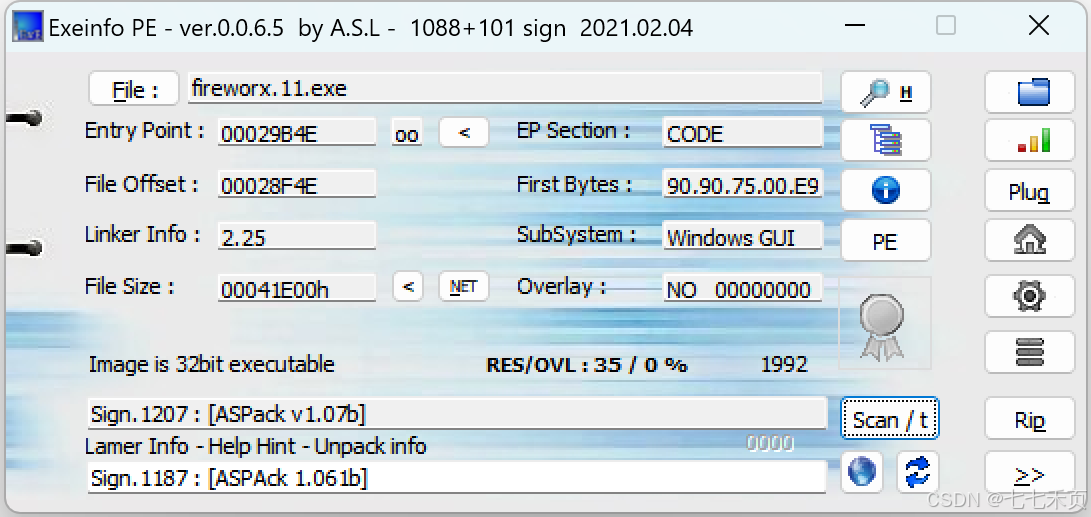Click the File Size value 00041E00h
Image resolution: width=1091 pixels, height=517 pixels.
tap(297, 288)
